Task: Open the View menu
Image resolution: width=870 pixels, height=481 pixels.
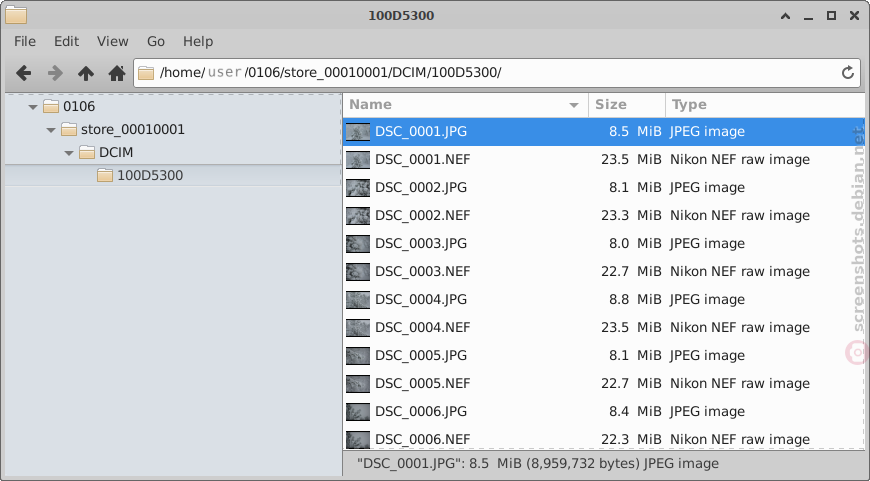Action: 113,42
